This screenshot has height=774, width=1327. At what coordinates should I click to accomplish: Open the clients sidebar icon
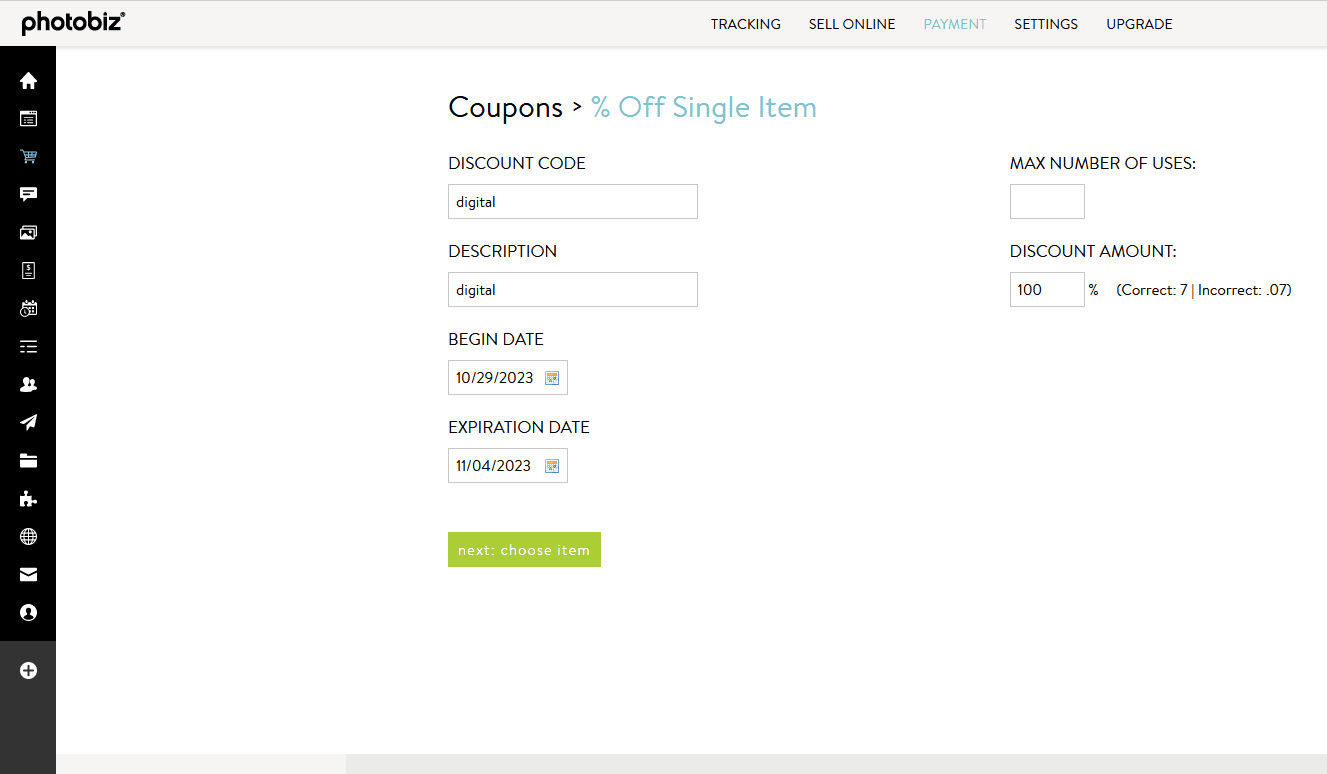[28, 384]
